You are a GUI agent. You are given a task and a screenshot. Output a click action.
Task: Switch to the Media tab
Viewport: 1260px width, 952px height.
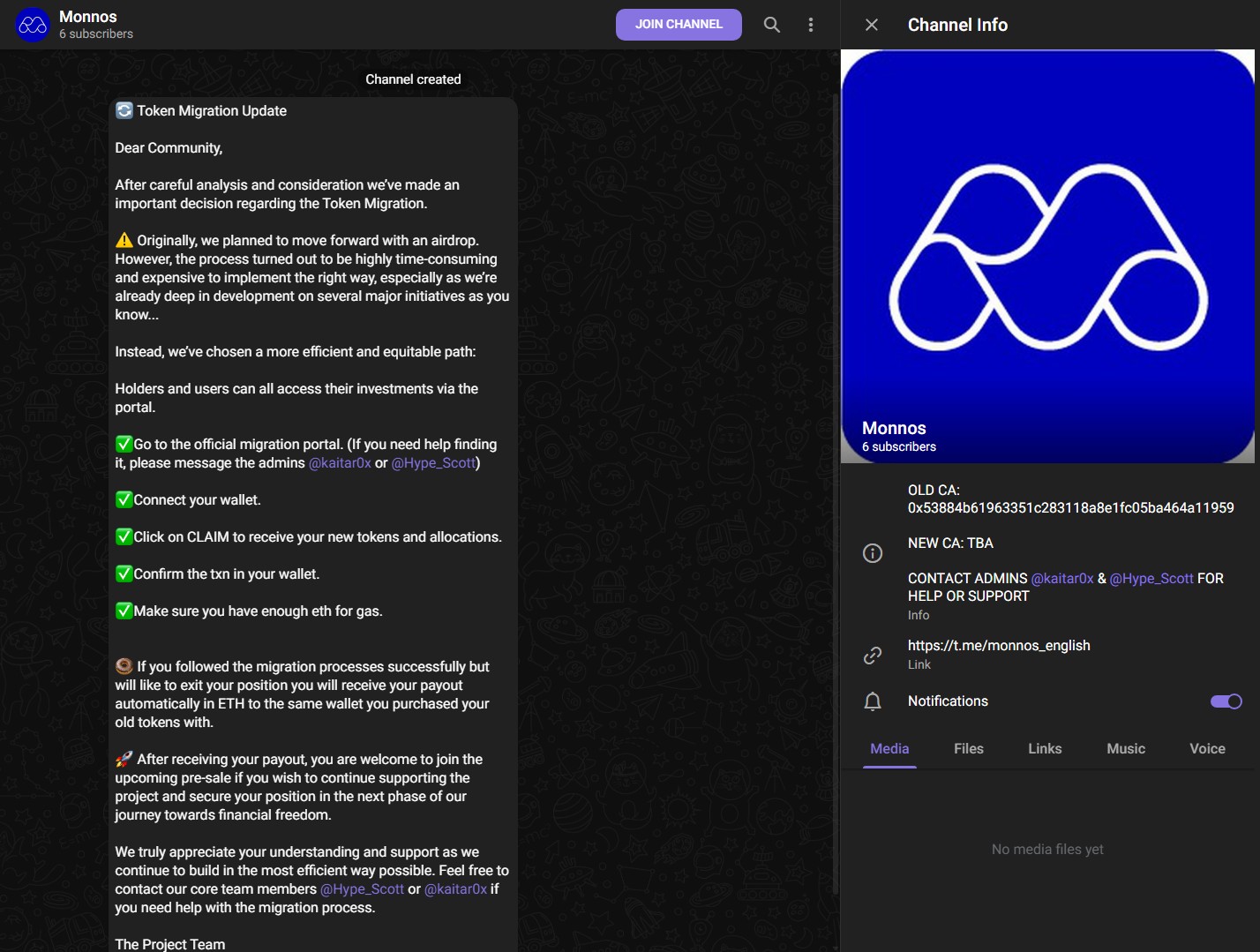tap(889, 748)
